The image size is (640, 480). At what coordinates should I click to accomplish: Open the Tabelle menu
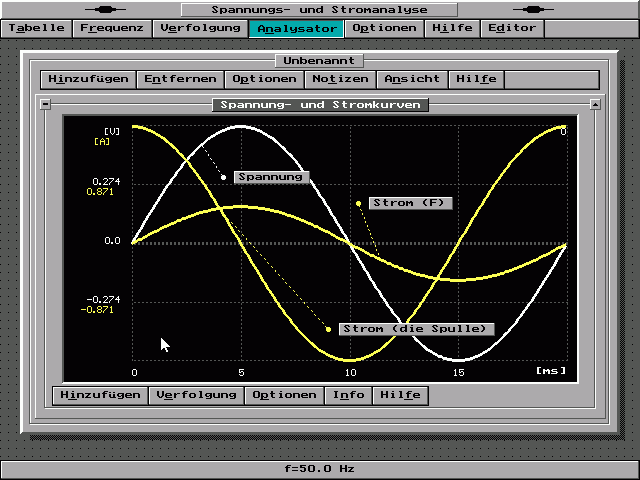[36, 28]
